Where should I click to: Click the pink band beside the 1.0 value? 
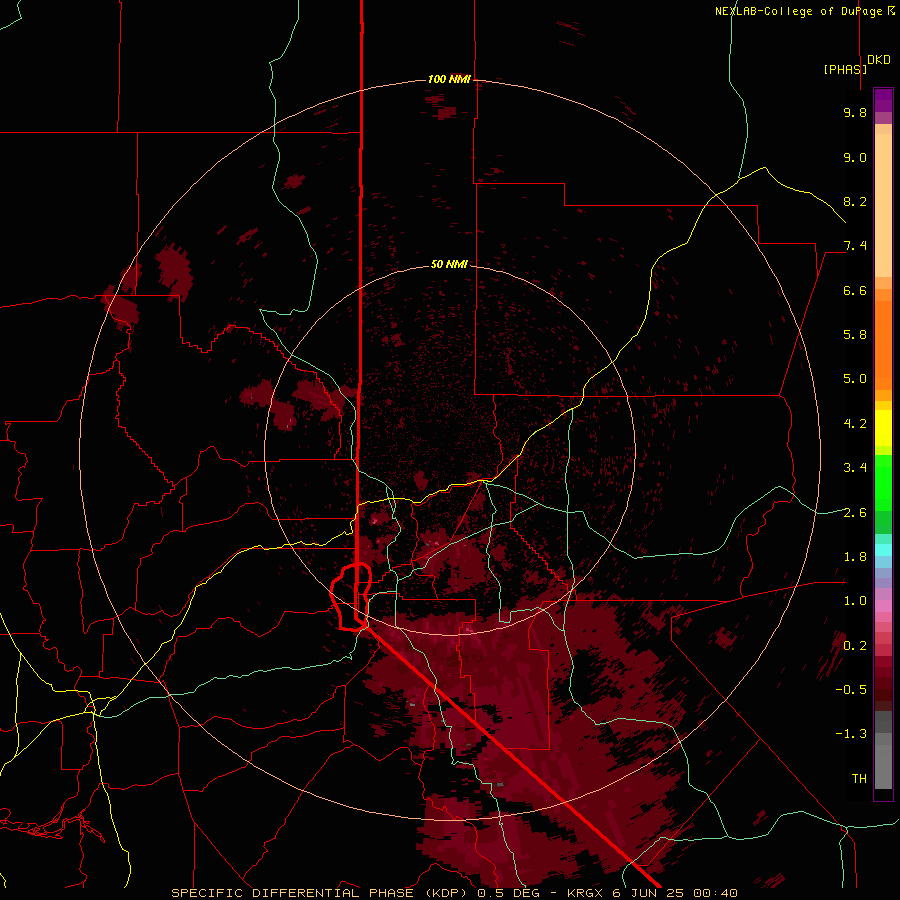pos(883,606)
